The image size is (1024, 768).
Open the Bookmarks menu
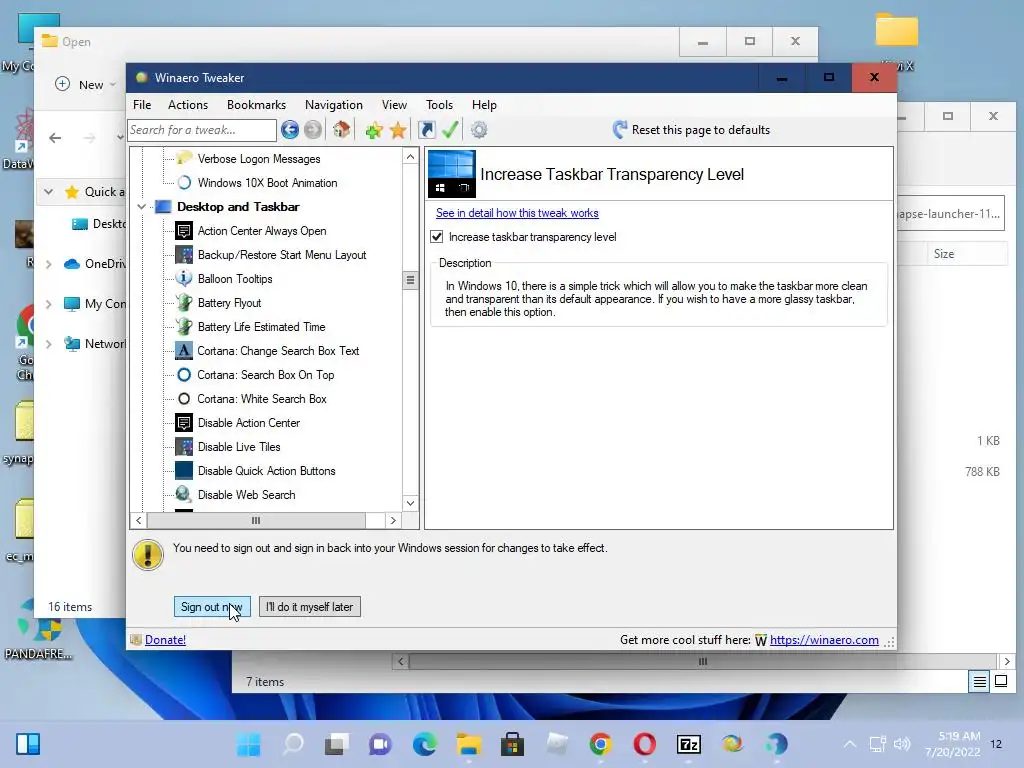pos(256,104)
